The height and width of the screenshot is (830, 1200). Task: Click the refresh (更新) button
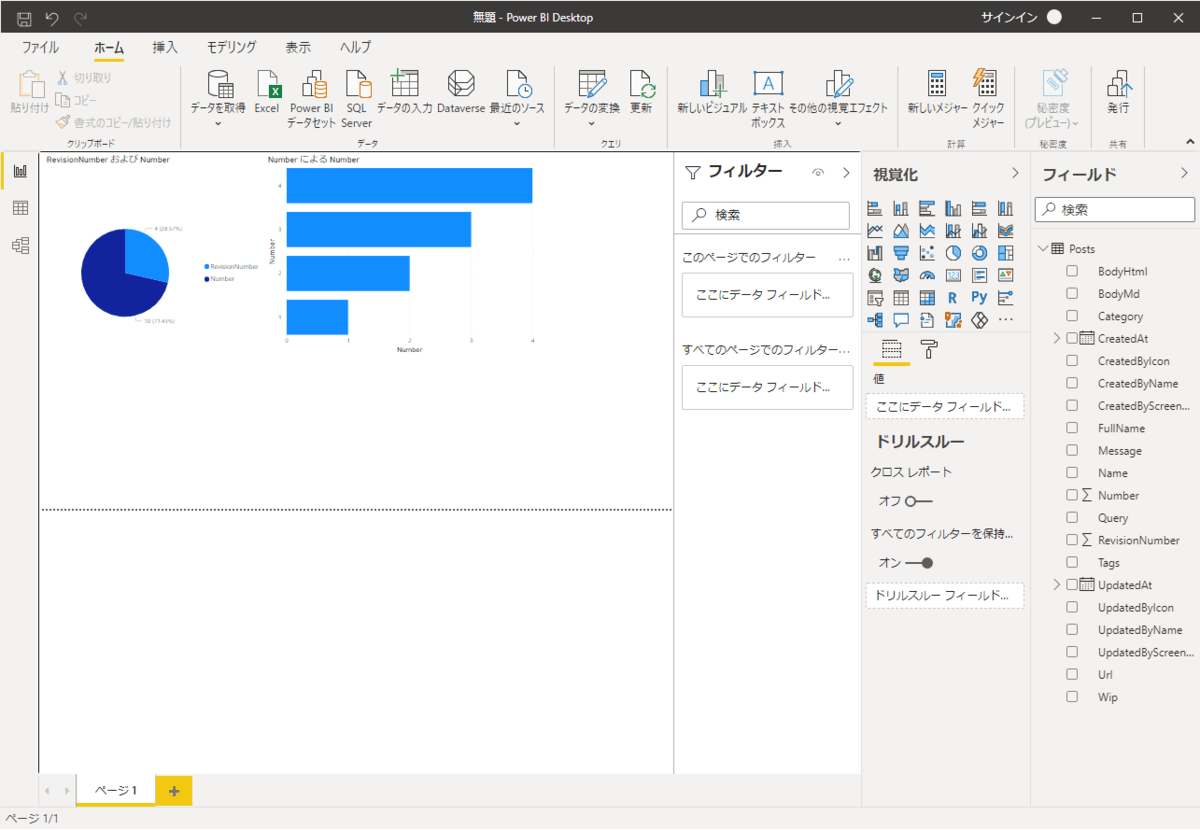pos(641,92)
